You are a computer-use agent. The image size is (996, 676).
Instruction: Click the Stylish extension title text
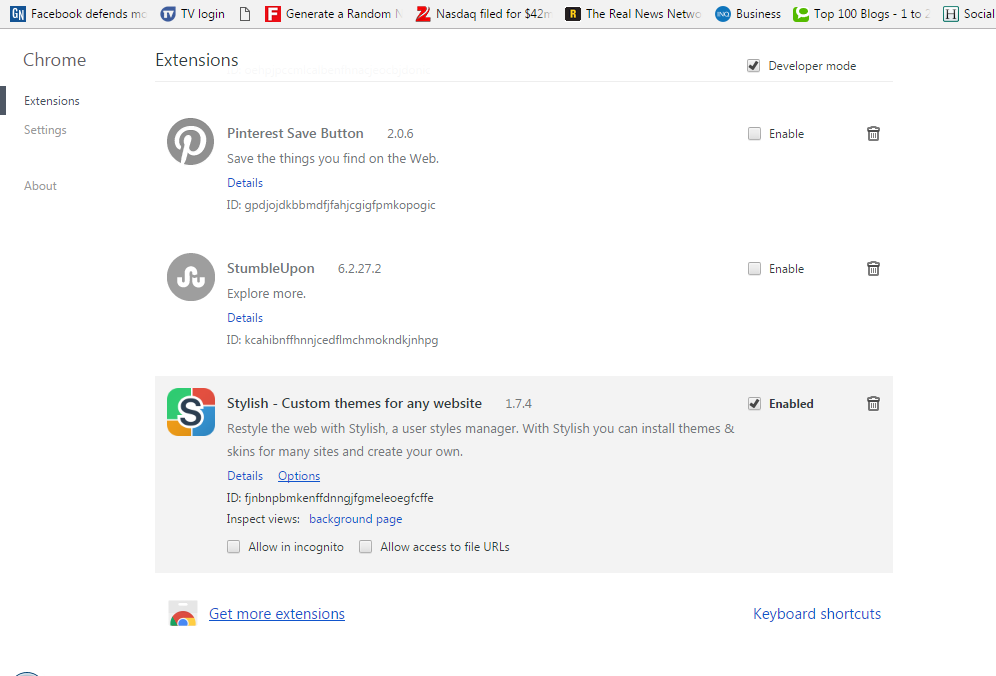(x=354, y=403)
